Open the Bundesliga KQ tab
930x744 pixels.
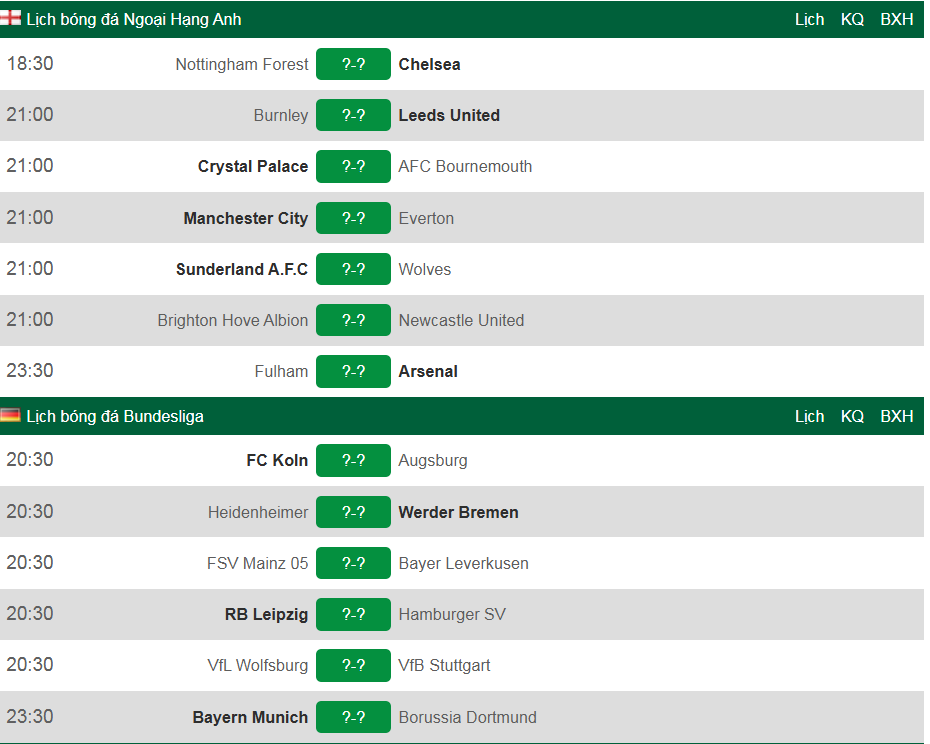tap(852, 416)
